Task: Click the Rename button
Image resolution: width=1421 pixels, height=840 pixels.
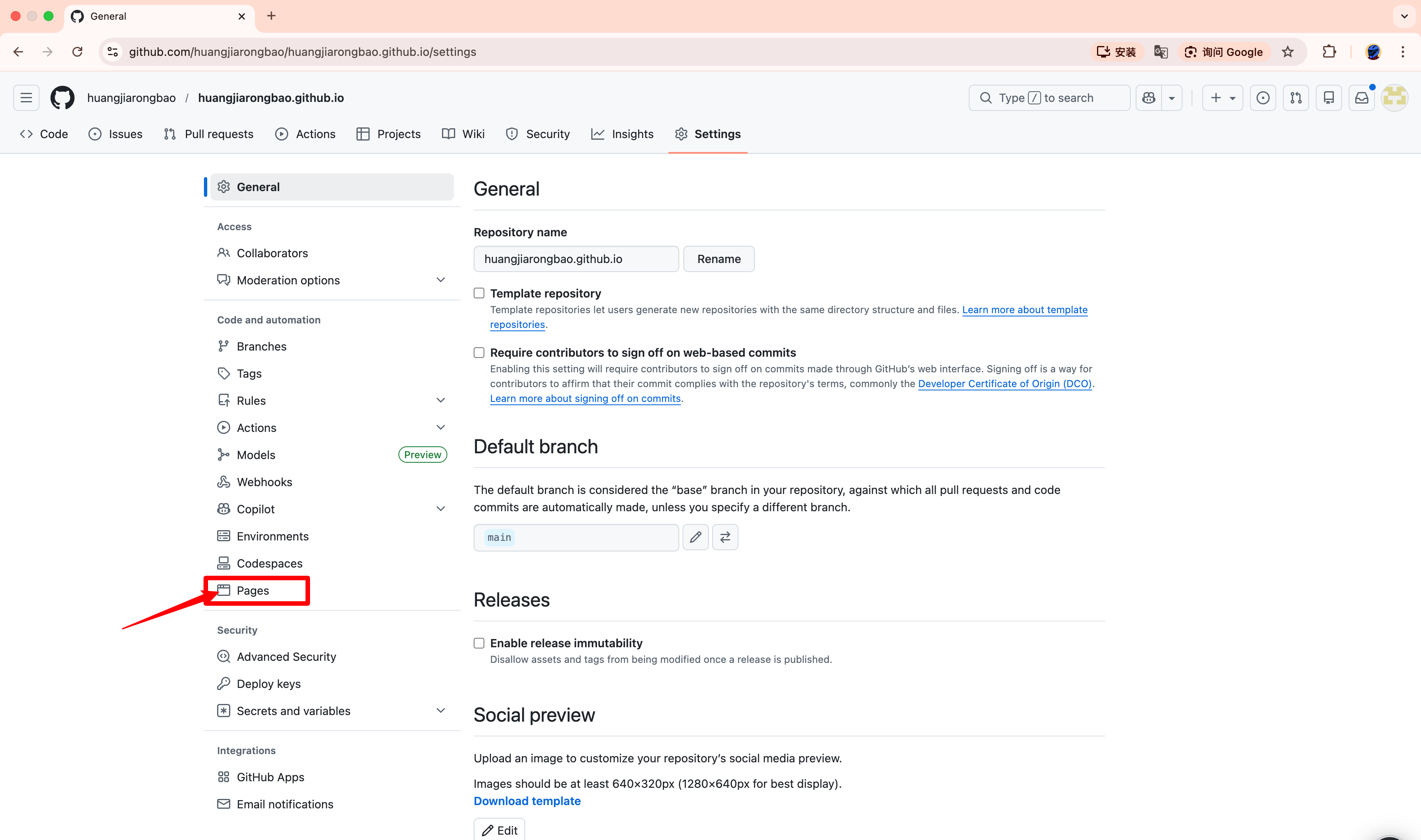Action: (x=719, y=258)
